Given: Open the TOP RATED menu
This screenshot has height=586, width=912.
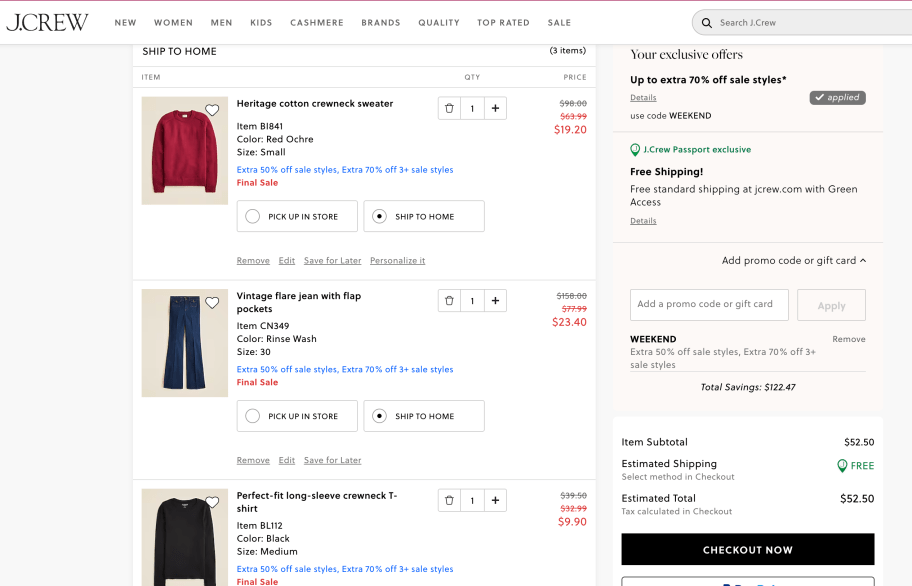Looking at the screenshot, I should coord(504,23).
